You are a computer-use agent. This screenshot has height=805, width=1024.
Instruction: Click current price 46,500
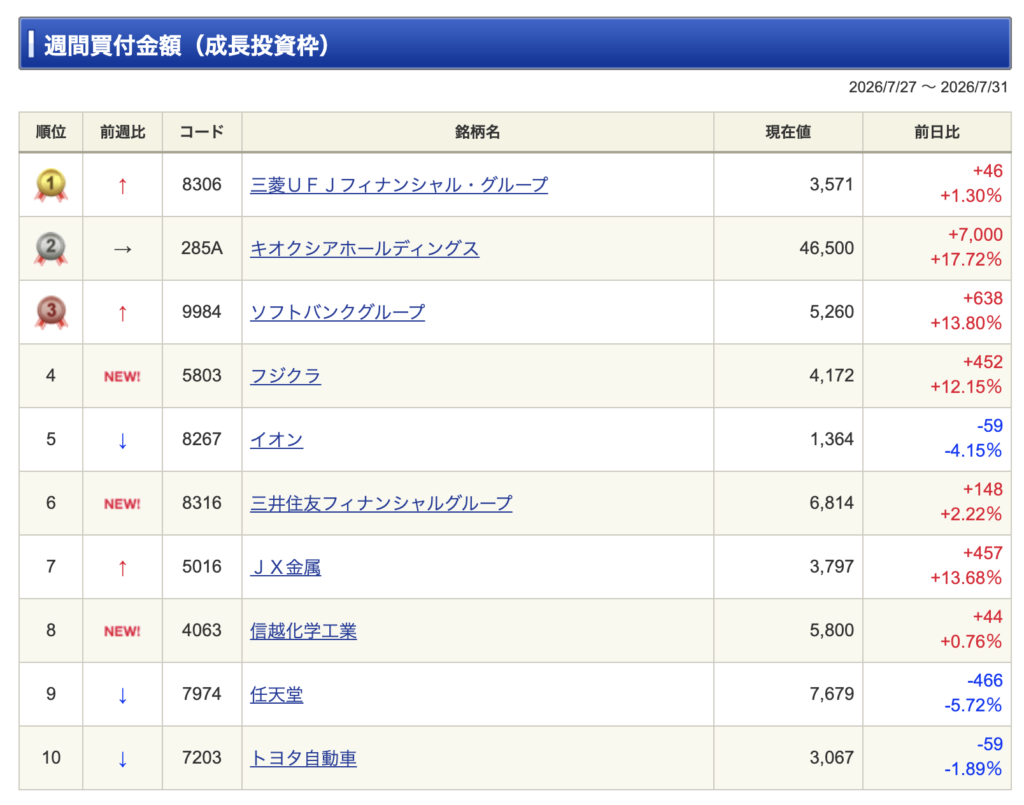(x=827, y=248)
